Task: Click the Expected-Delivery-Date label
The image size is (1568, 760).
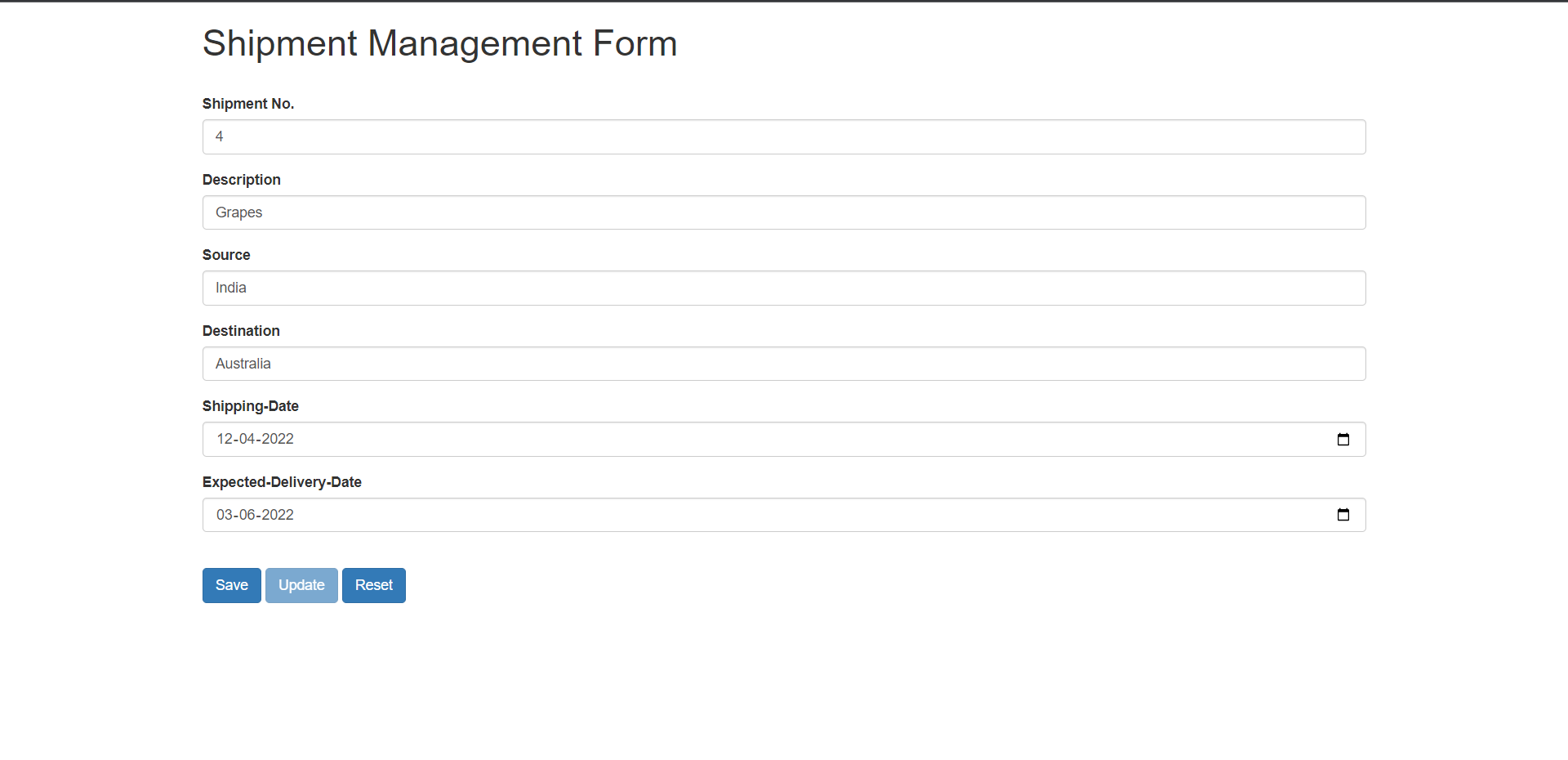Action: coord(282,482)
